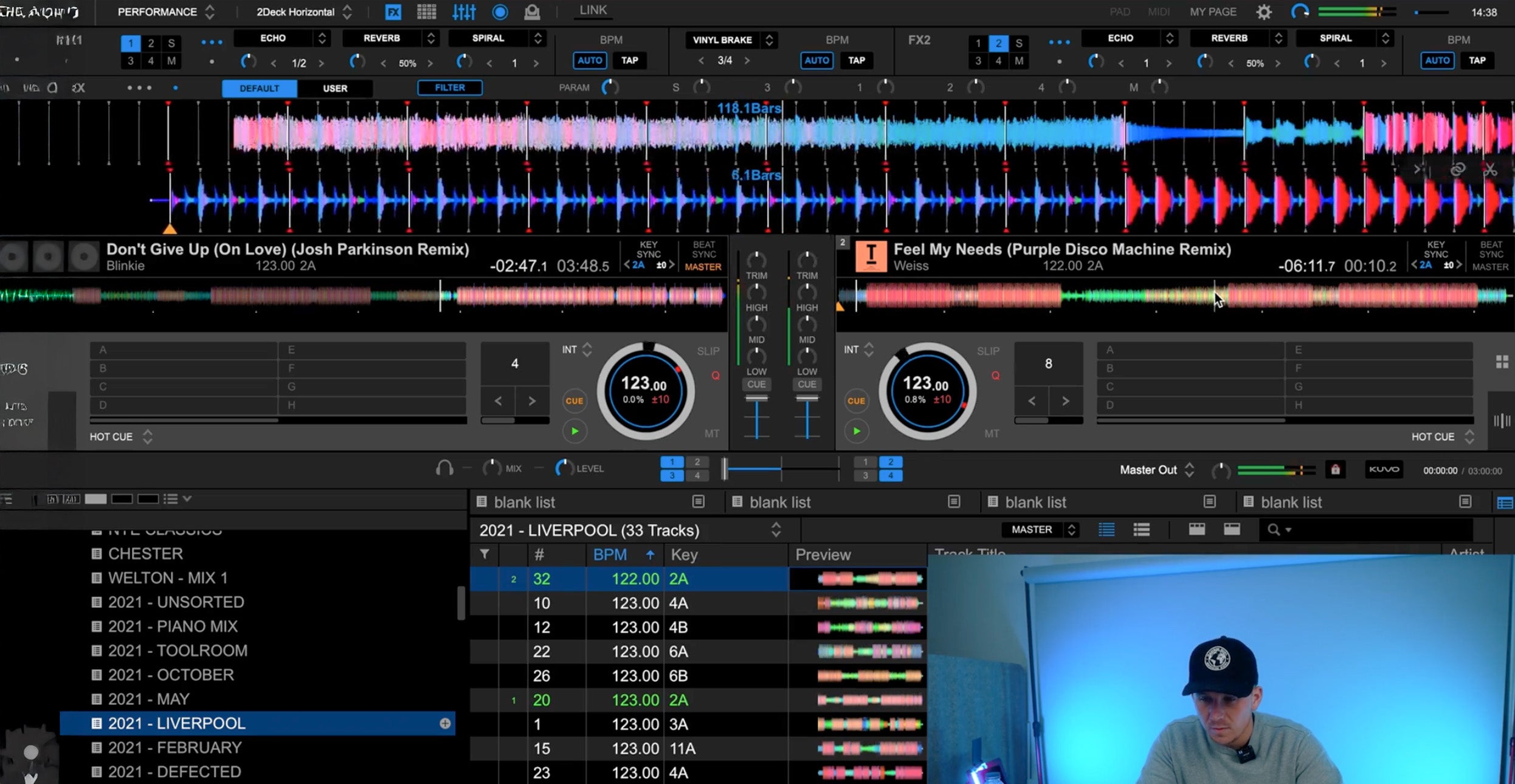Click the recording circle icon in top toolbar
1515x784 pixels.
point(500,12)
